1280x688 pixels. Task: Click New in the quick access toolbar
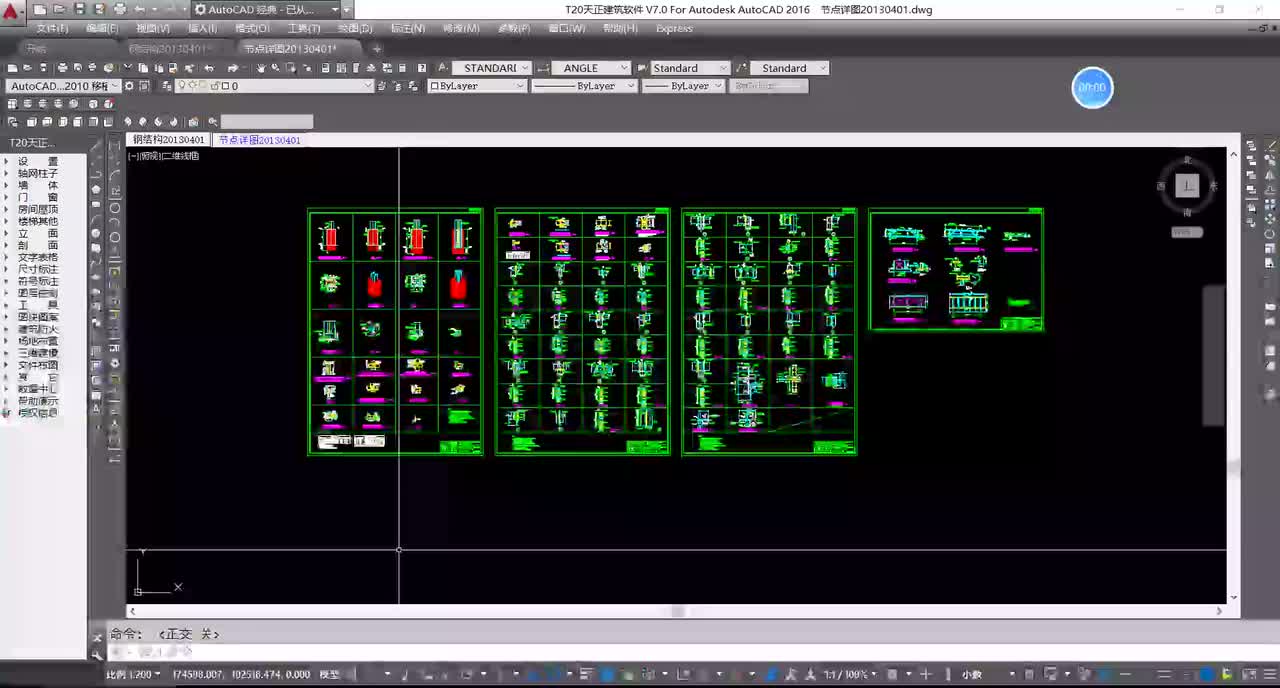point(40,9)
